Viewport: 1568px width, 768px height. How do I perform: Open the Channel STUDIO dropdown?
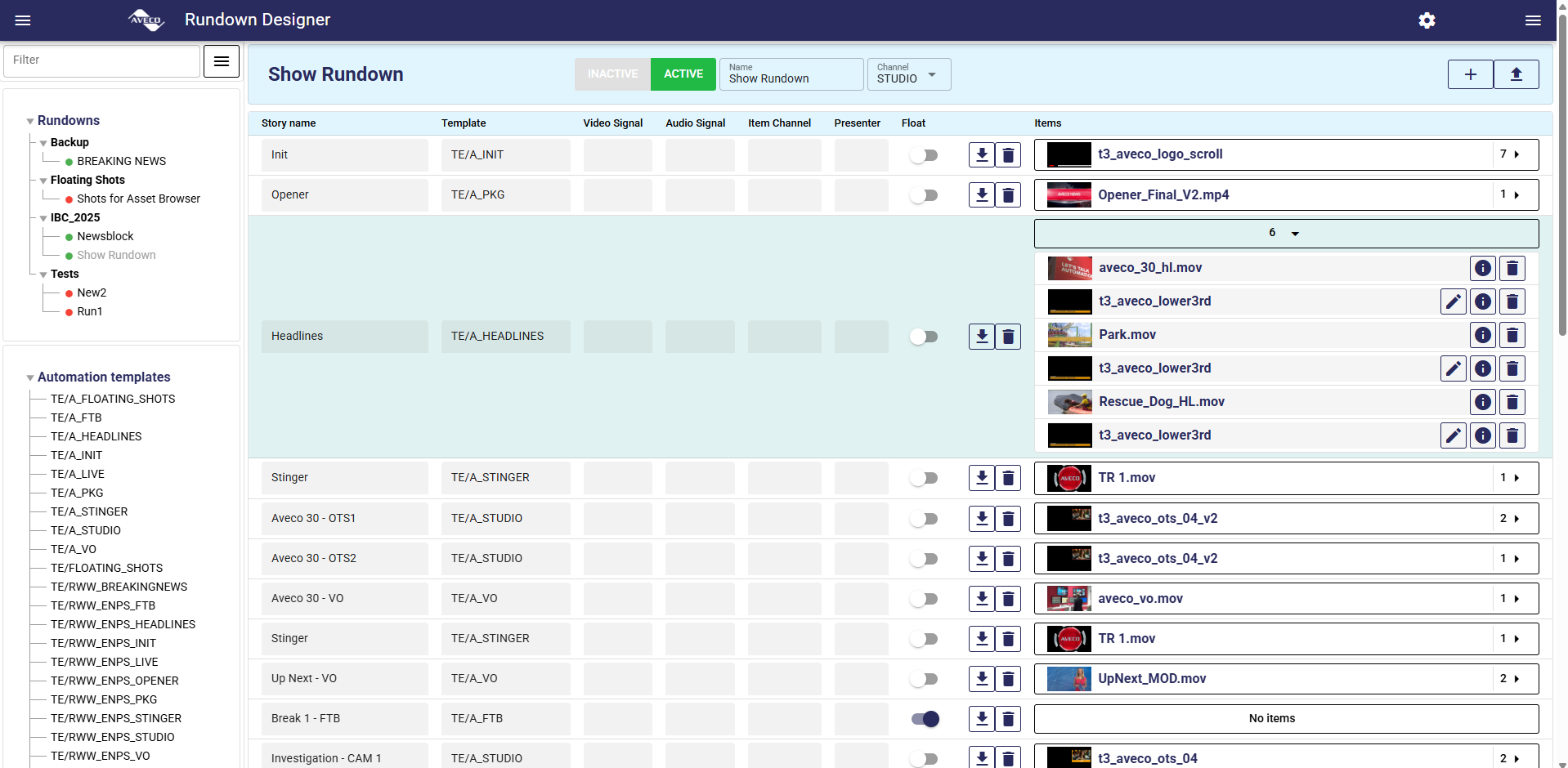pos(908,74)
